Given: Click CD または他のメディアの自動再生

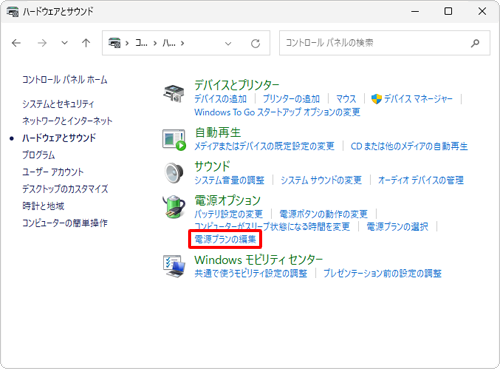Looking at the screenshot, I should coord(409,146).
